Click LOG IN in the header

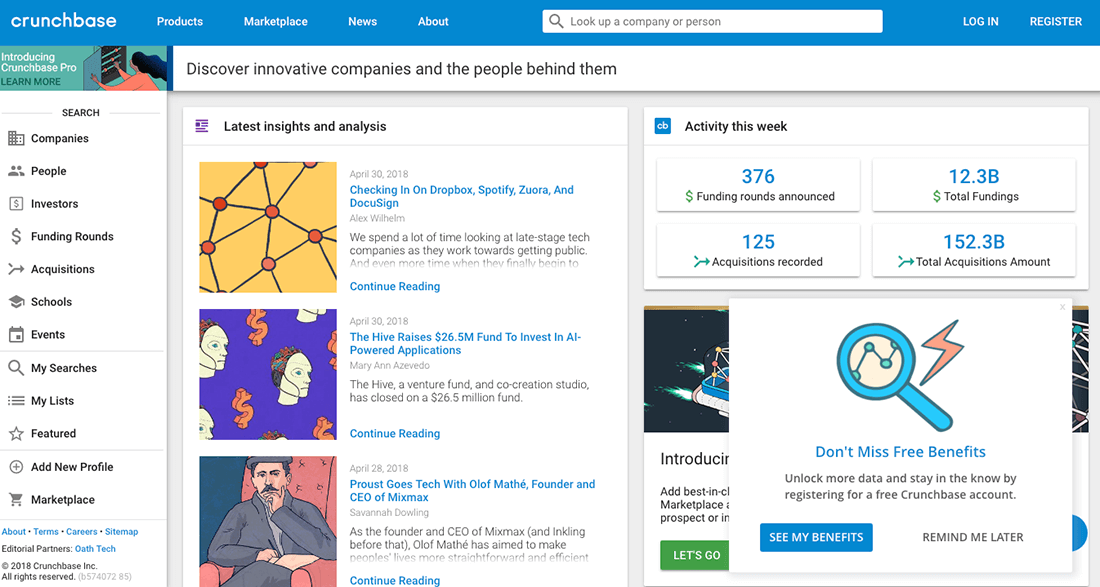click(980, 22)
